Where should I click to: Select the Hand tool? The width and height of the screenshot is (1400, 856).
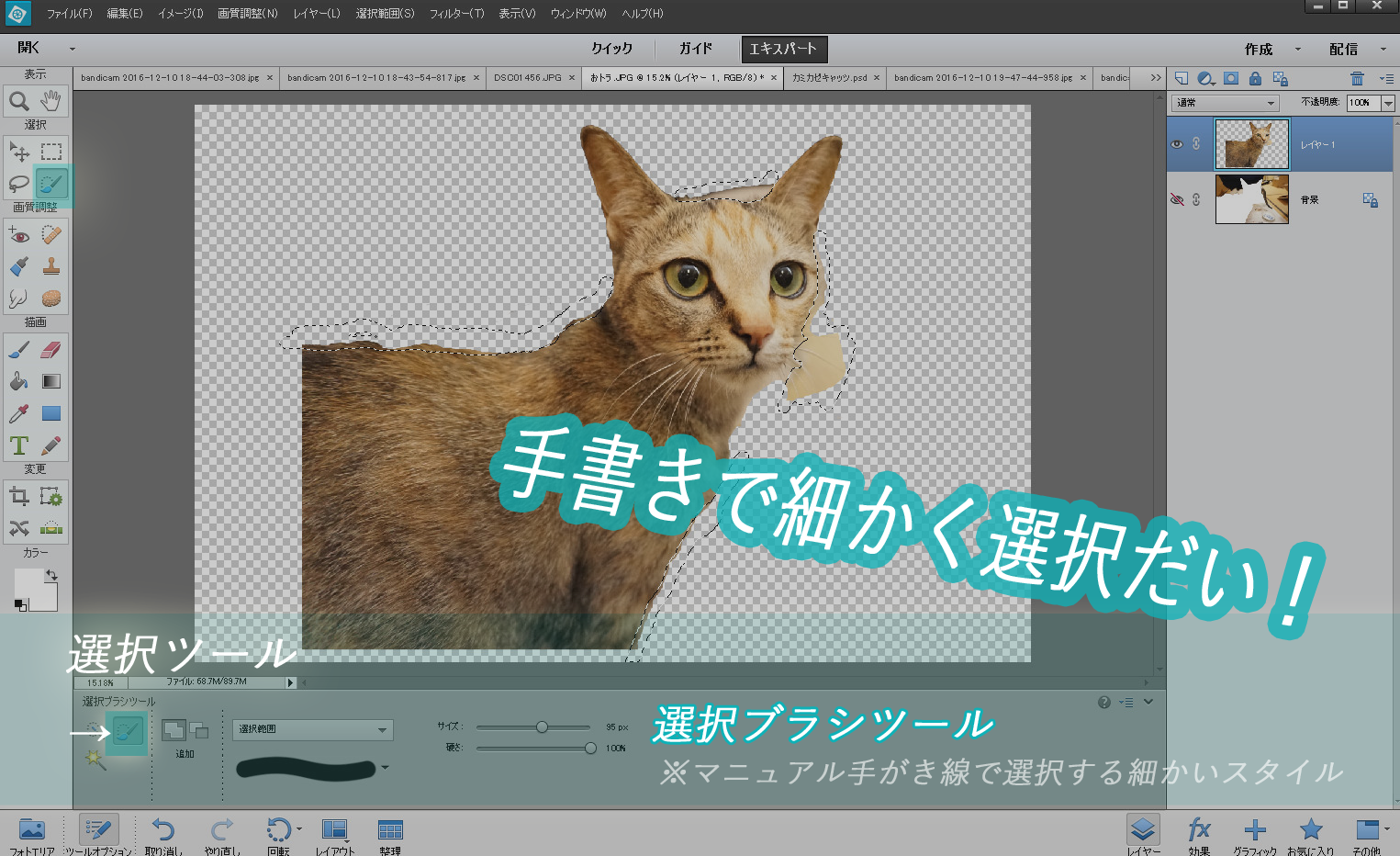coord(51,101)
